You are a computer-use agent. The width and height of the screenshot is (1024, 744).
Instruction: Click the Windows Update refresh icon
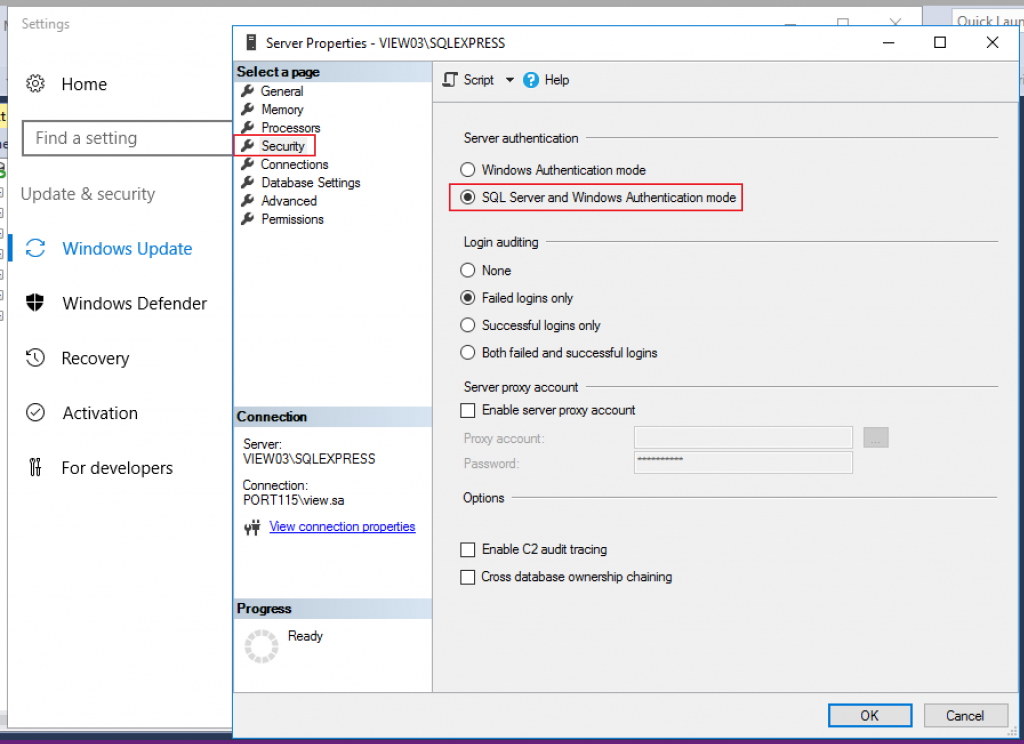coord(36,249)
